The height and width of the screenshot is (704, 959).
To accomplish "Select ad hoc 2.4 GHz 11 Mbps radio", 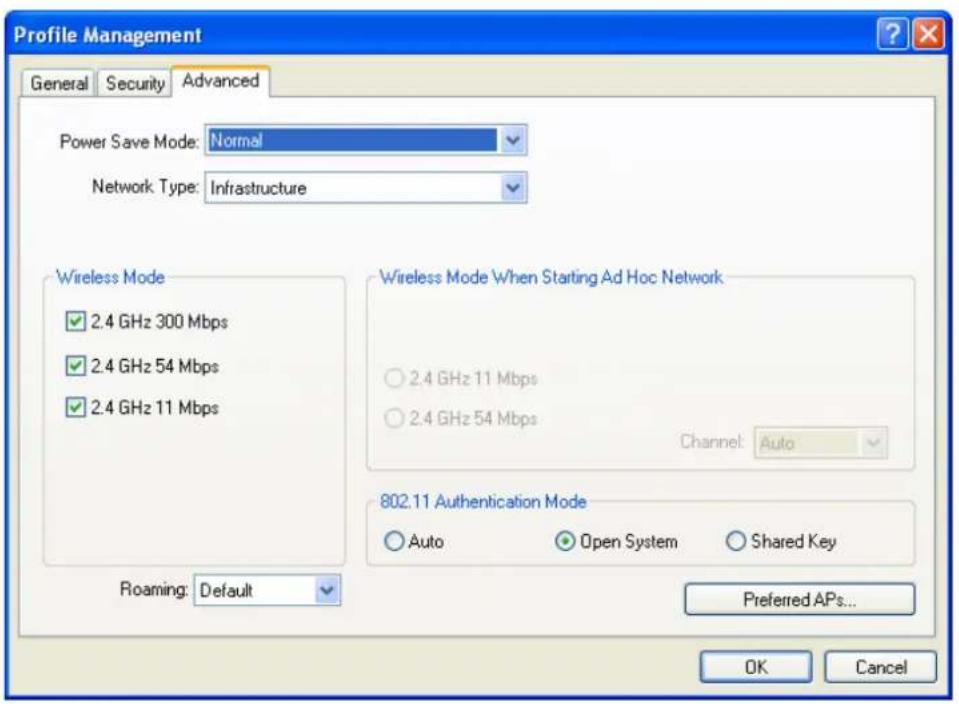I will coord(394,378).
